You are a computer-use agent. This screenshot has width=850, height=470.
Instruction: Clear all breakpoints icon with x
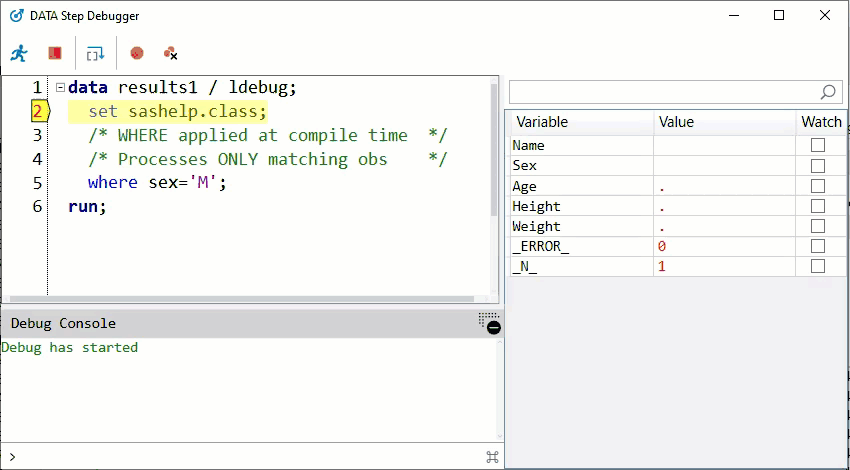point(170,53)
